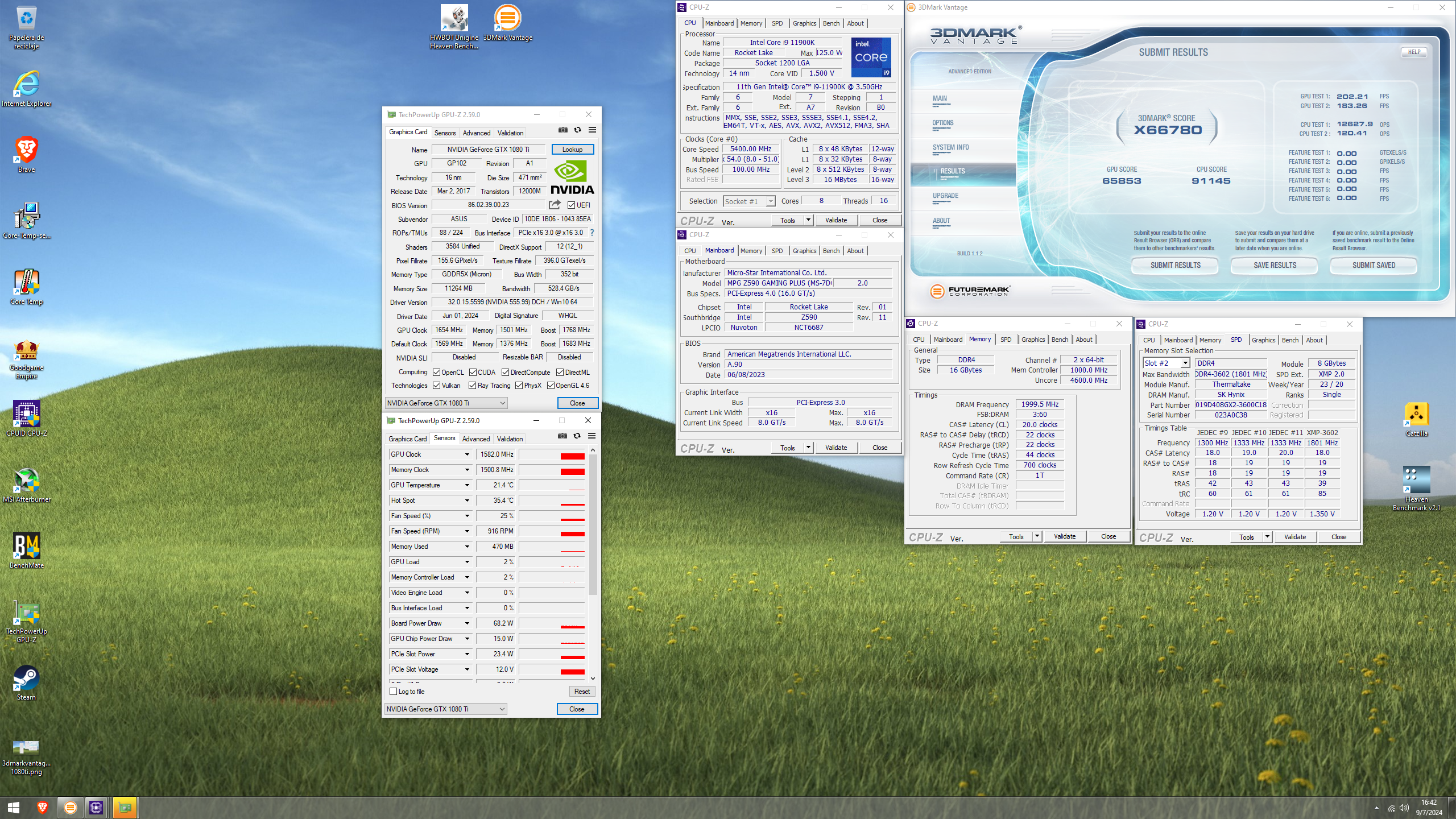Screen dimensions: 1456x819
Task: Open MSI Afterburner desktop icon
Action: (x=26, y=485)
